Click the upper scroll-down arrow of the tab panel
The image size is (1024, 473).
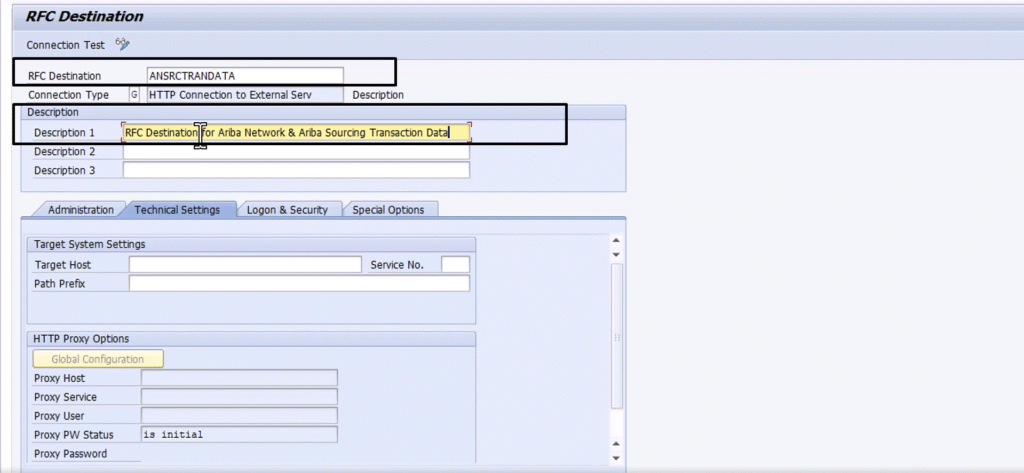(616, 255)
